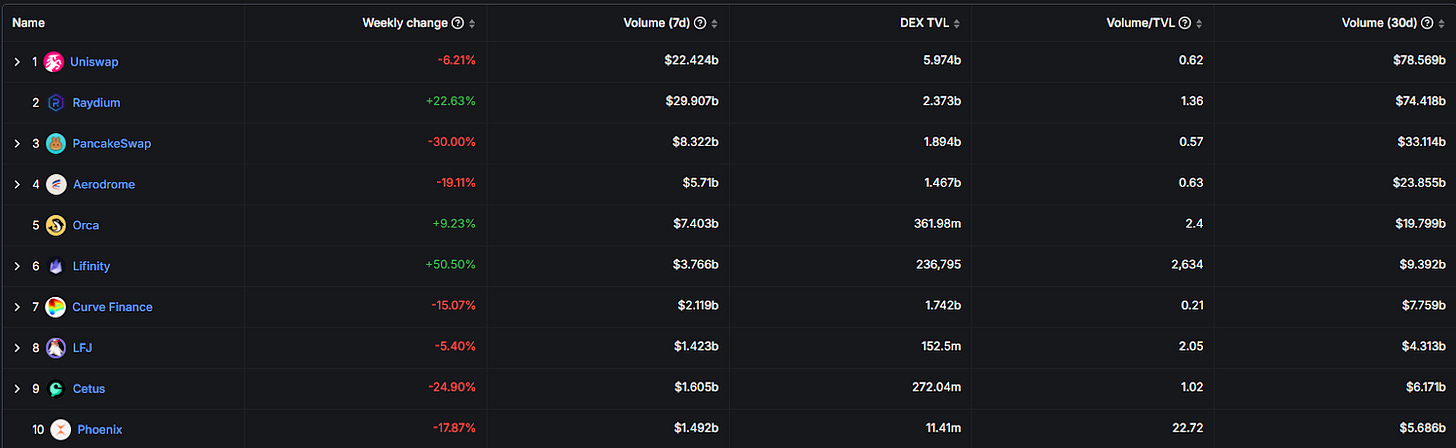
Task: Open the Lifinity protocol link
Action: click(91, 267)
